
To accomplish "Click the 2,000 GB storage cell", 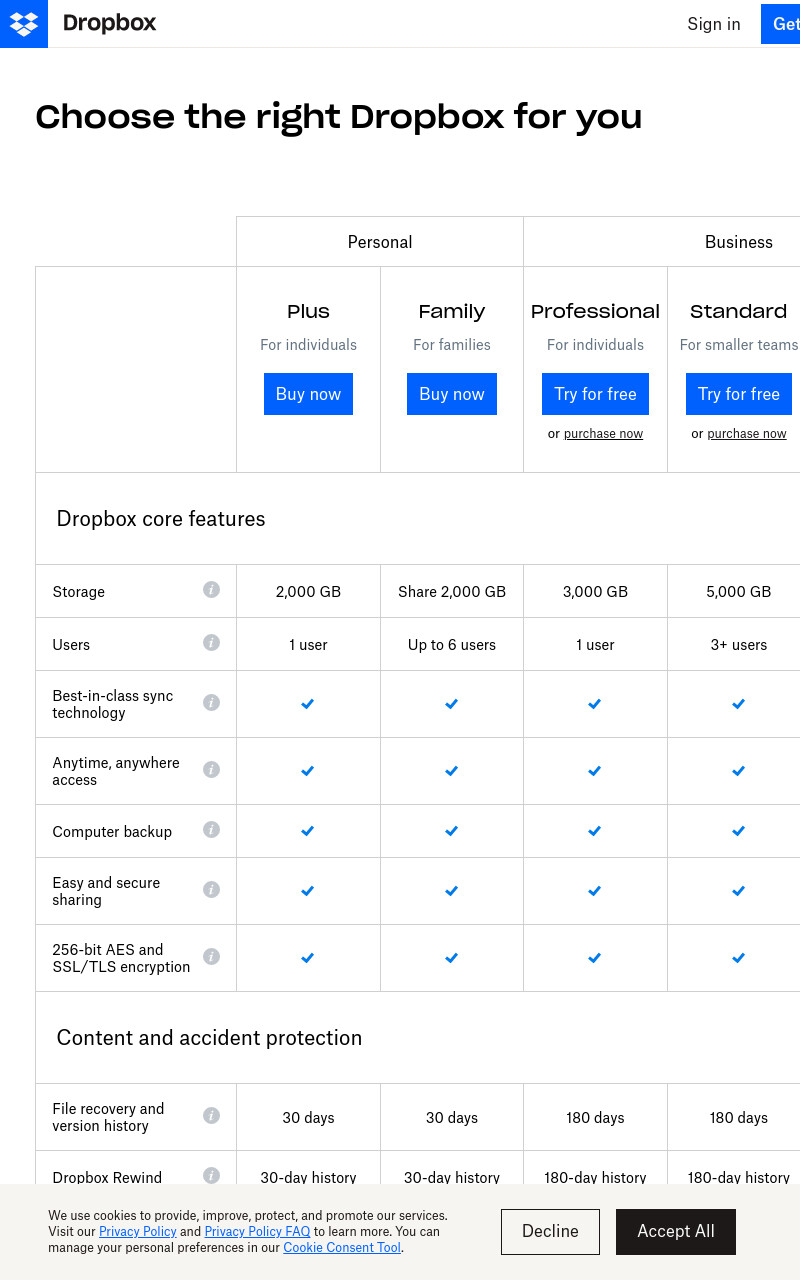I will (308, 592).
